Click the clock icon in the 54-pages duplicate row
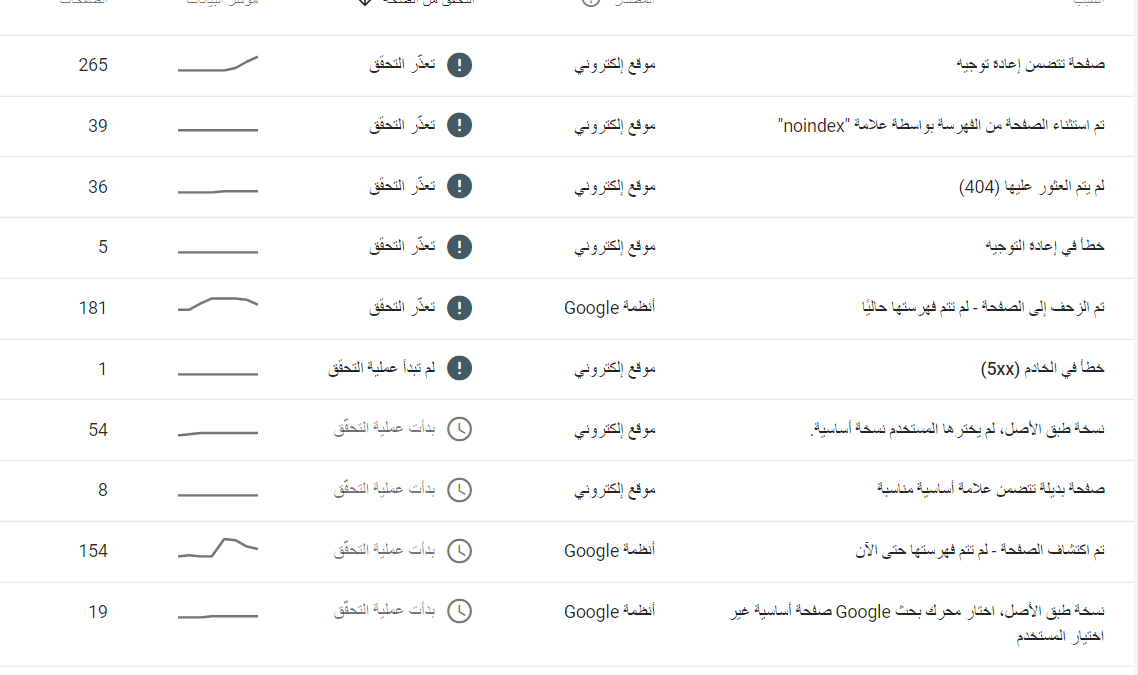The height and width of the screenshot is (675, 1138). pyautogui.click(x=459, y=429)
